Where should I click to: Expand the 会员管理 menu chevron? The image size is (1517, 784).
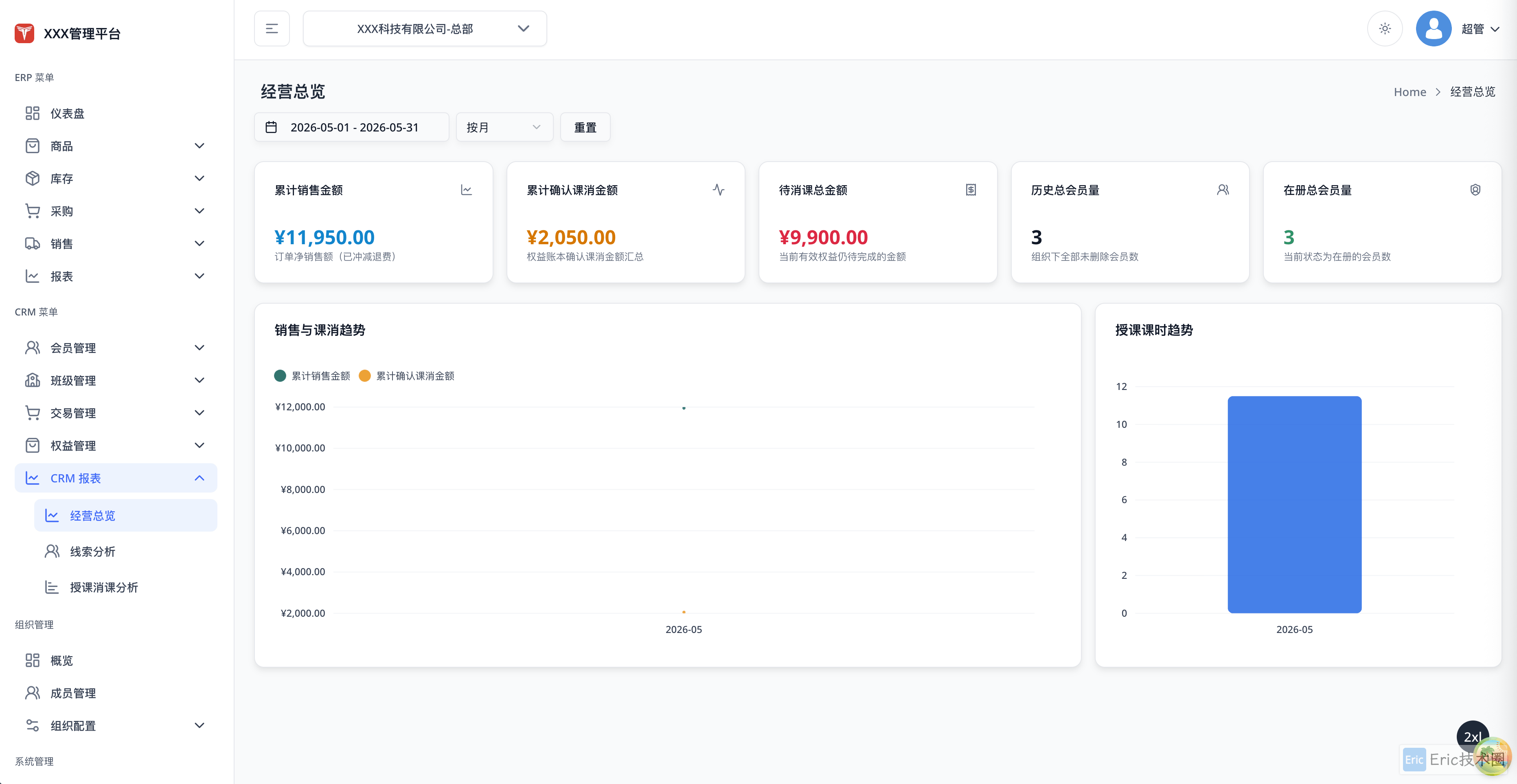(199, 348)
